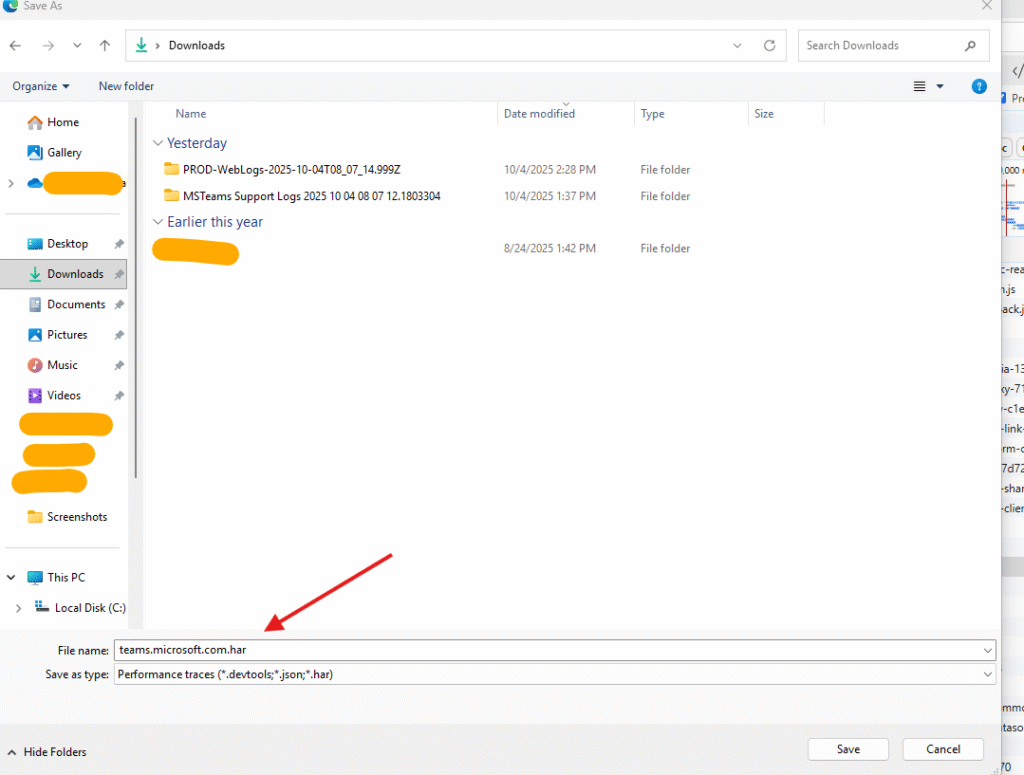
Task: Open the help question mark icon
Action: 980,86
